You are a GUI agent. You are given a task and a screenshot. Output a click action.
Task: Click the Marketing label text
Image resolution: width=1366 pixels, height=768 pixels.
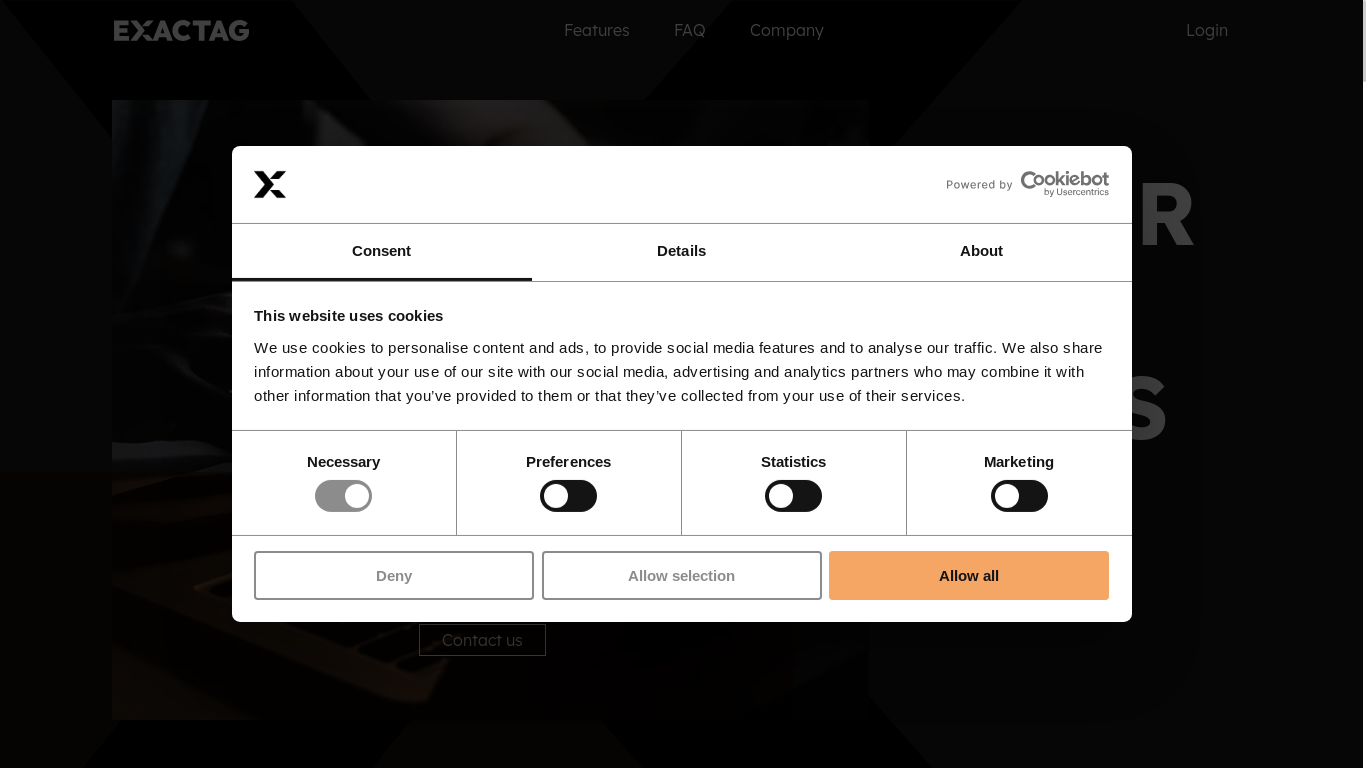(x=1019, y=462)
